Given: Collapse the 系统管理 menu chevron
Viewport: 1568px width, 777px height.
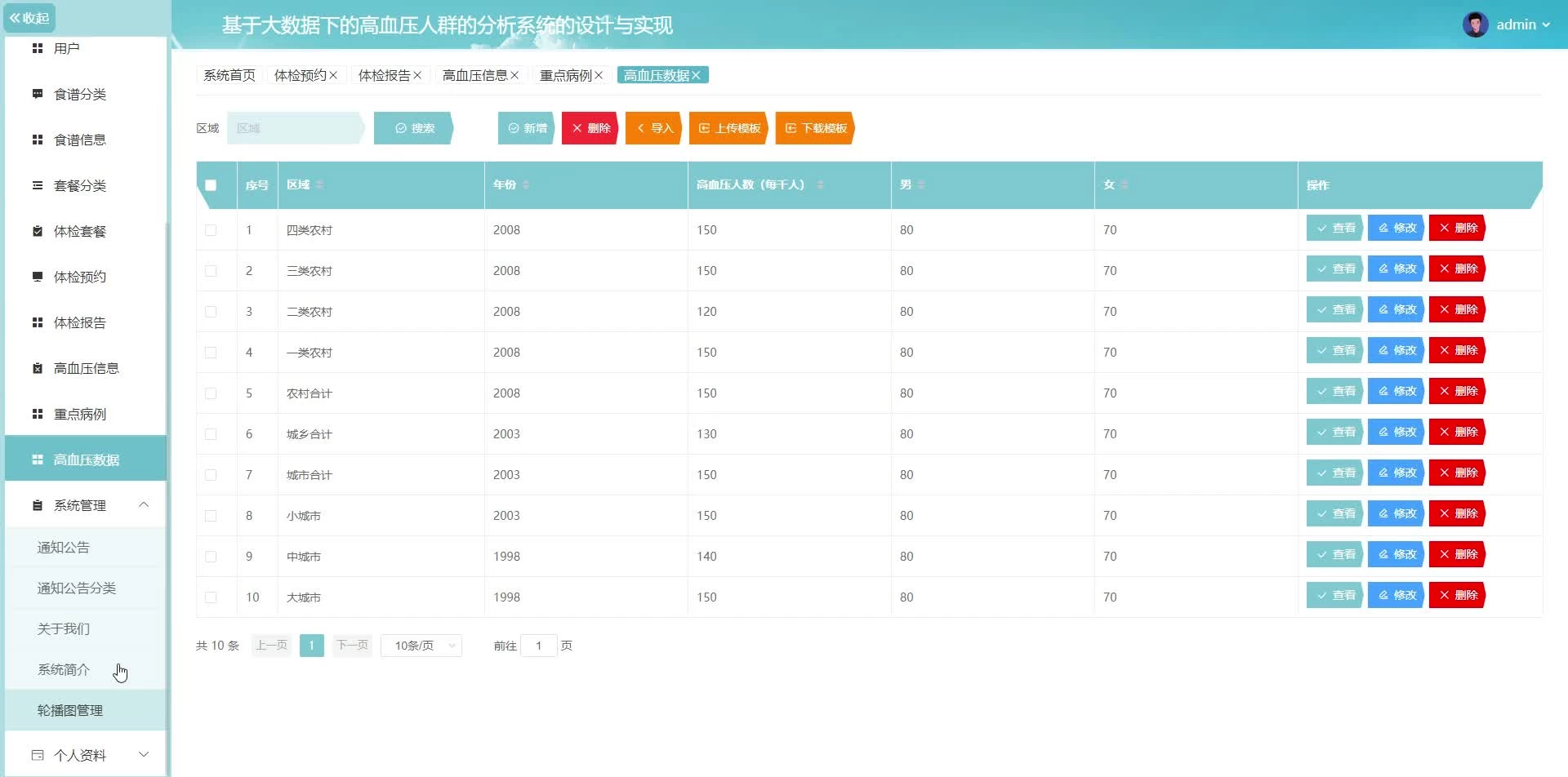Looking at the screenshot, I should tap(144, 505).
